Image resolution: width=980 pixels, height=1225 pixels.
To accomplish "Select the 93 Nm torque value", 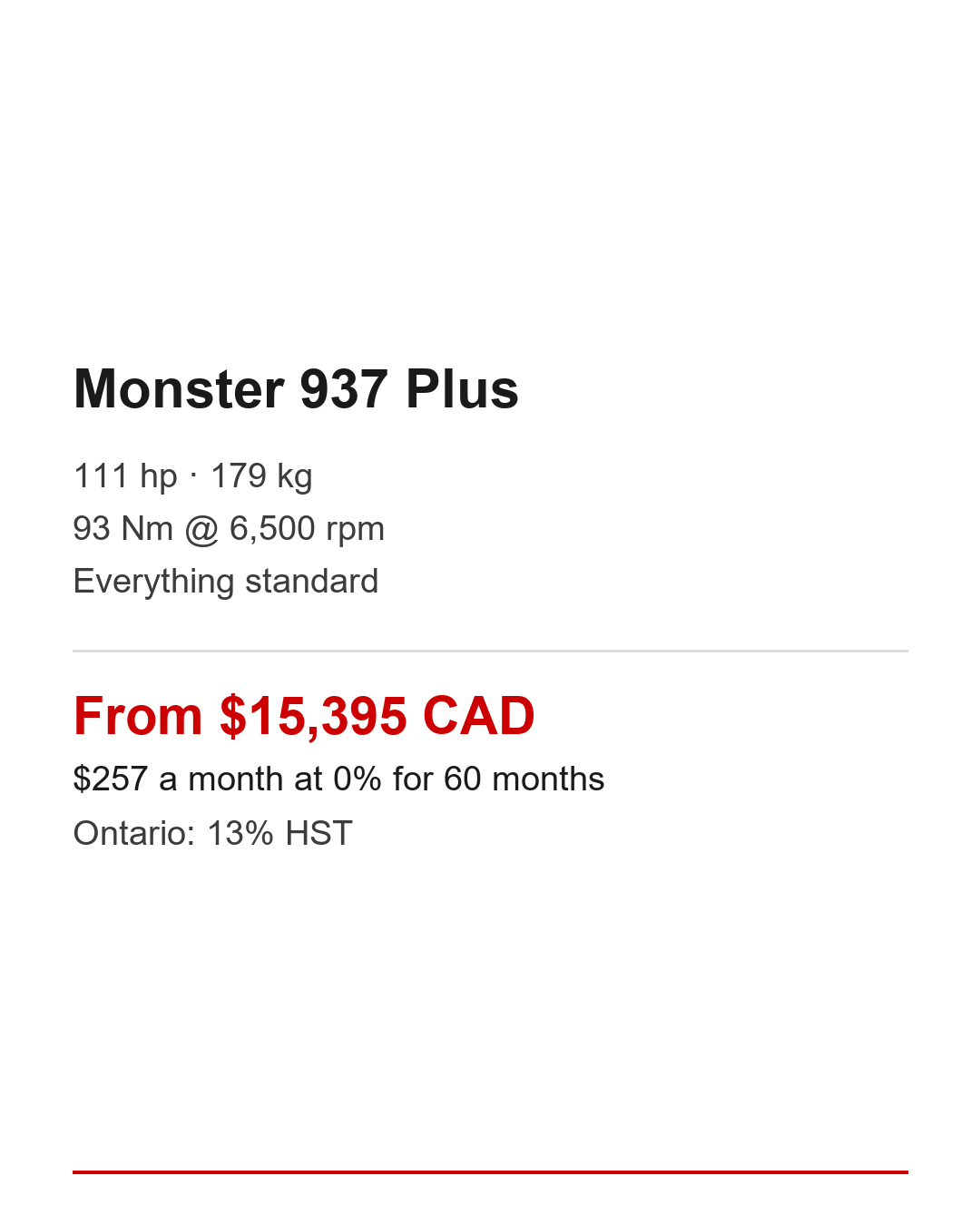I will (122, 528).
